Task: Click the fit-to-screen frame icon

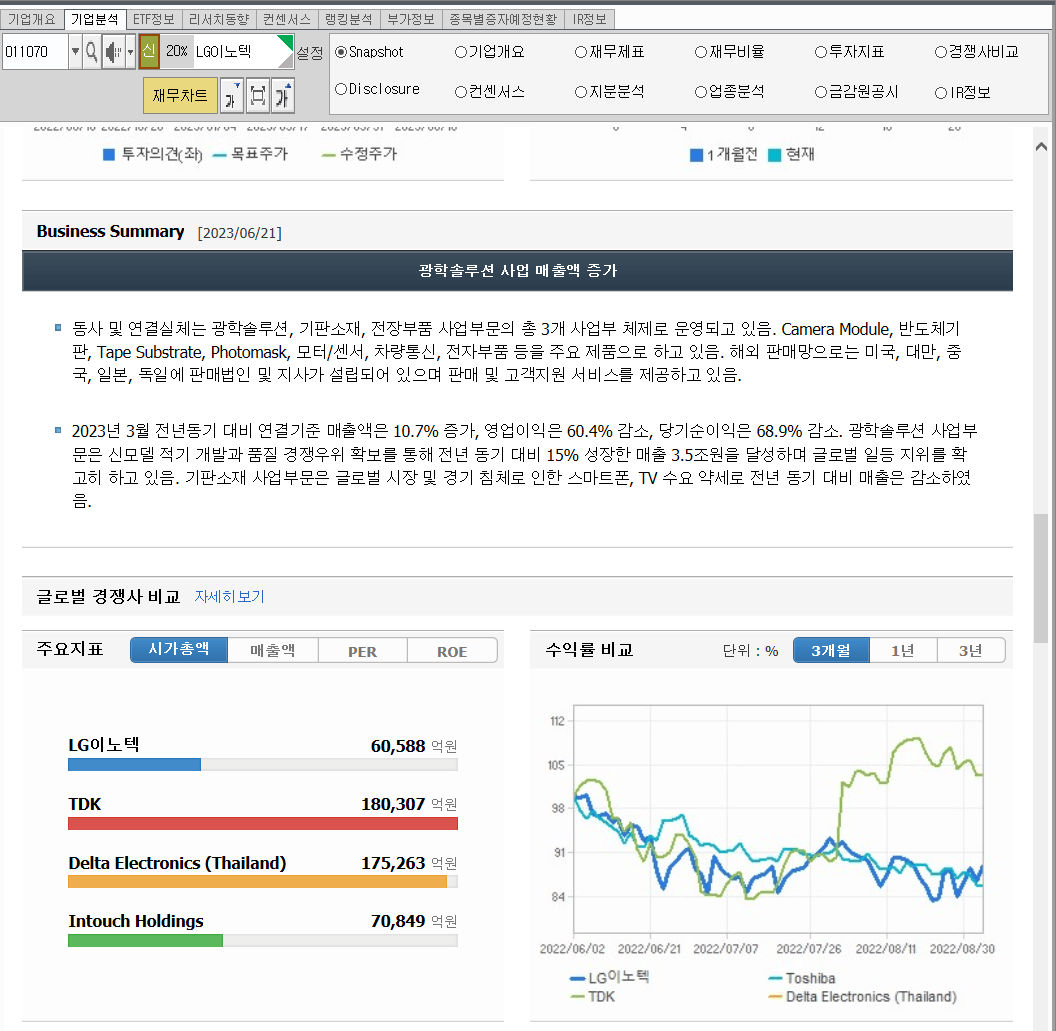Action: tap(257, 96)
